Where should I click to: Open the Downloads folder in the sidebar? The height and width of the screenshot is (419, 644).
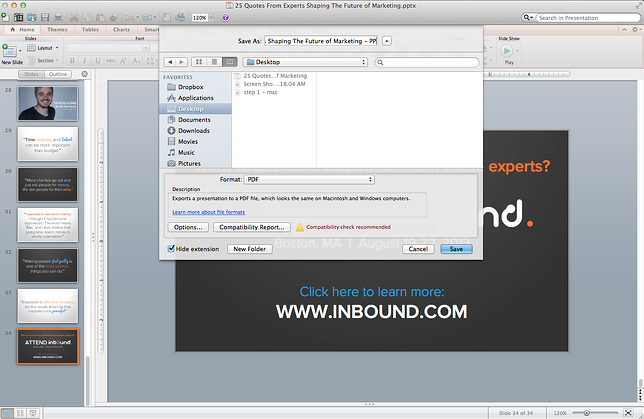[194, 131]
